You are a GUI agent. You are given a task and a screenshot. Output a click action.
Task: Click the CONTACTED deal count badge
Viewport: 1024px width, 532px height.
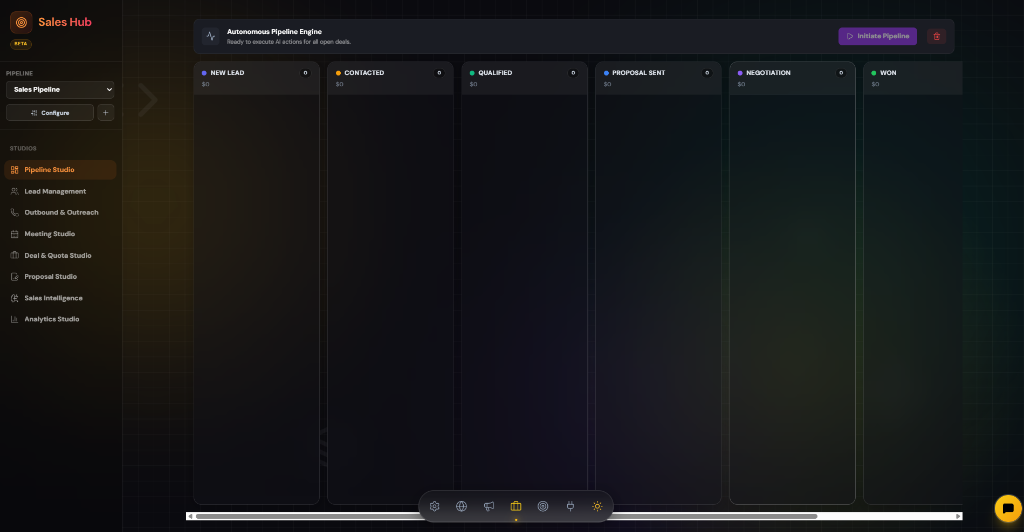pos(439,73)
